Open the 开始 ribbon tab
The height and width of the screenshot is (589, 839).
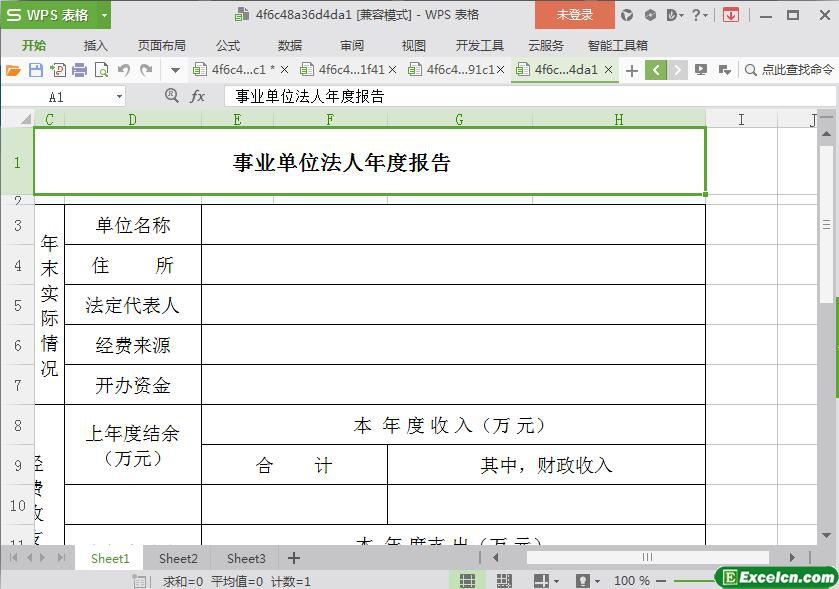[x=34, y=45]
